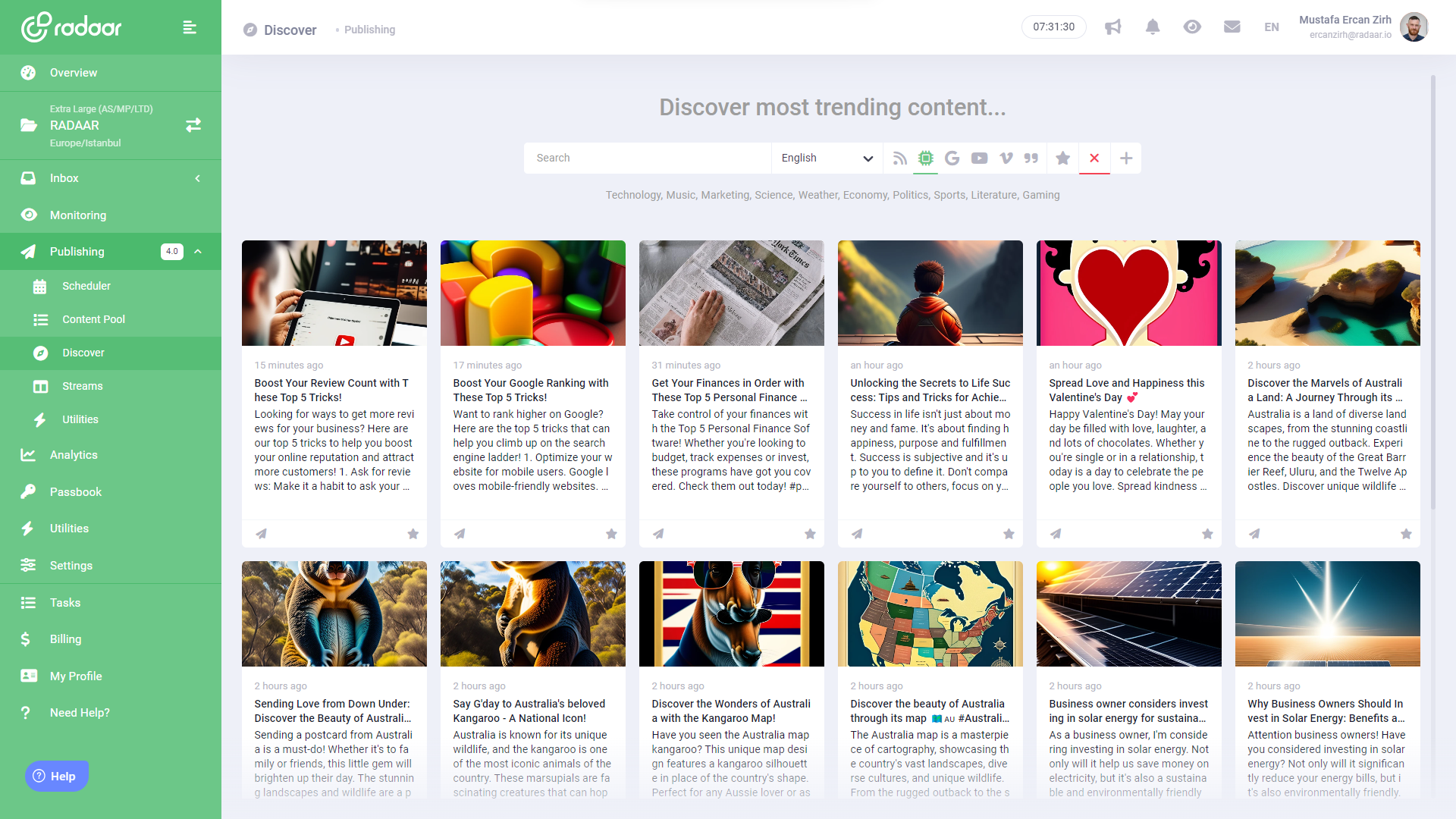Expand the Inbox submenu arrow
Viewport: 1456px width, 819px height.
(198, 178)
